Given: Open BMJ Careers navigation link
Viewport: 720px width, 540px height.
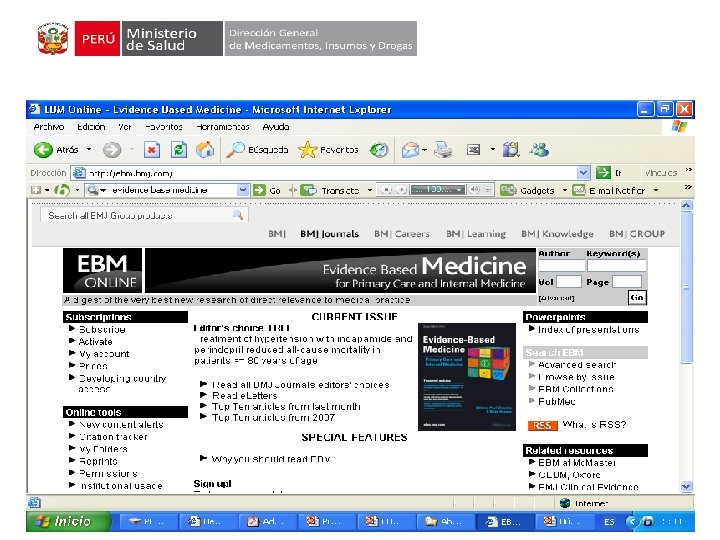Looking at the screenshot, I should (x=402, y=234).
